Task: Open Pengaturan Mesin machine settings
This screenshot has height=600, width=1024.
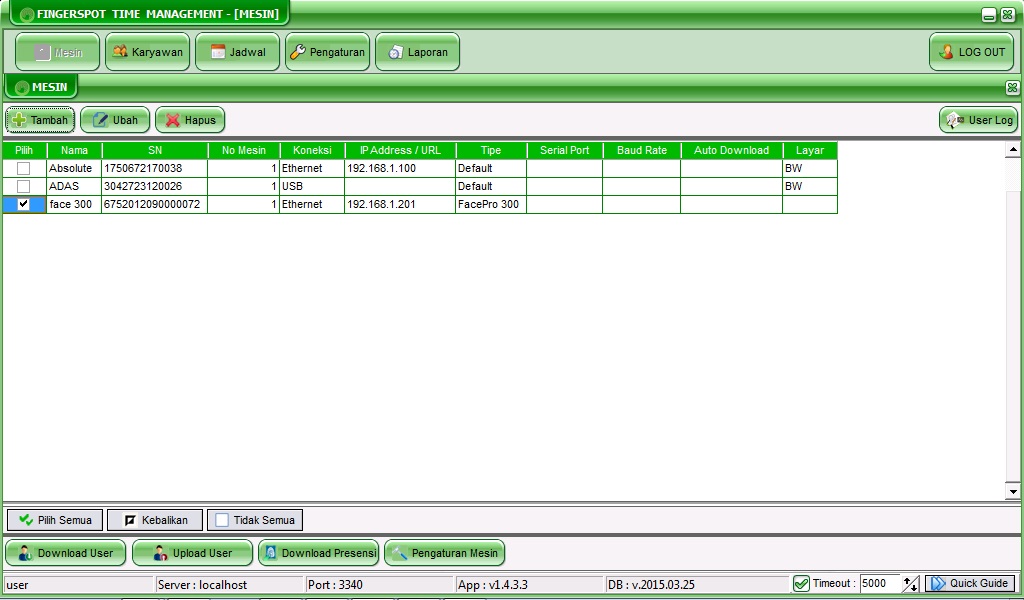Action: coord(445,553)
